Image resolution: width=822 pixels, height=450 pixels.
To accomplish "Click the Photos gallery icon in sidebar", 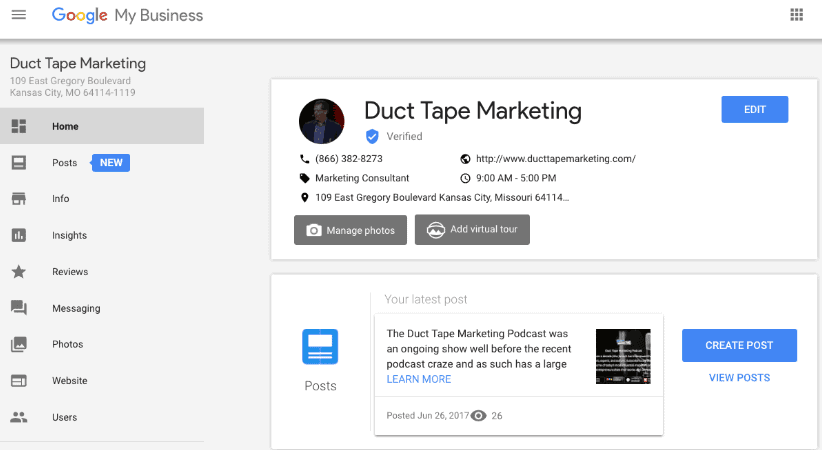I will click(18, 344).
